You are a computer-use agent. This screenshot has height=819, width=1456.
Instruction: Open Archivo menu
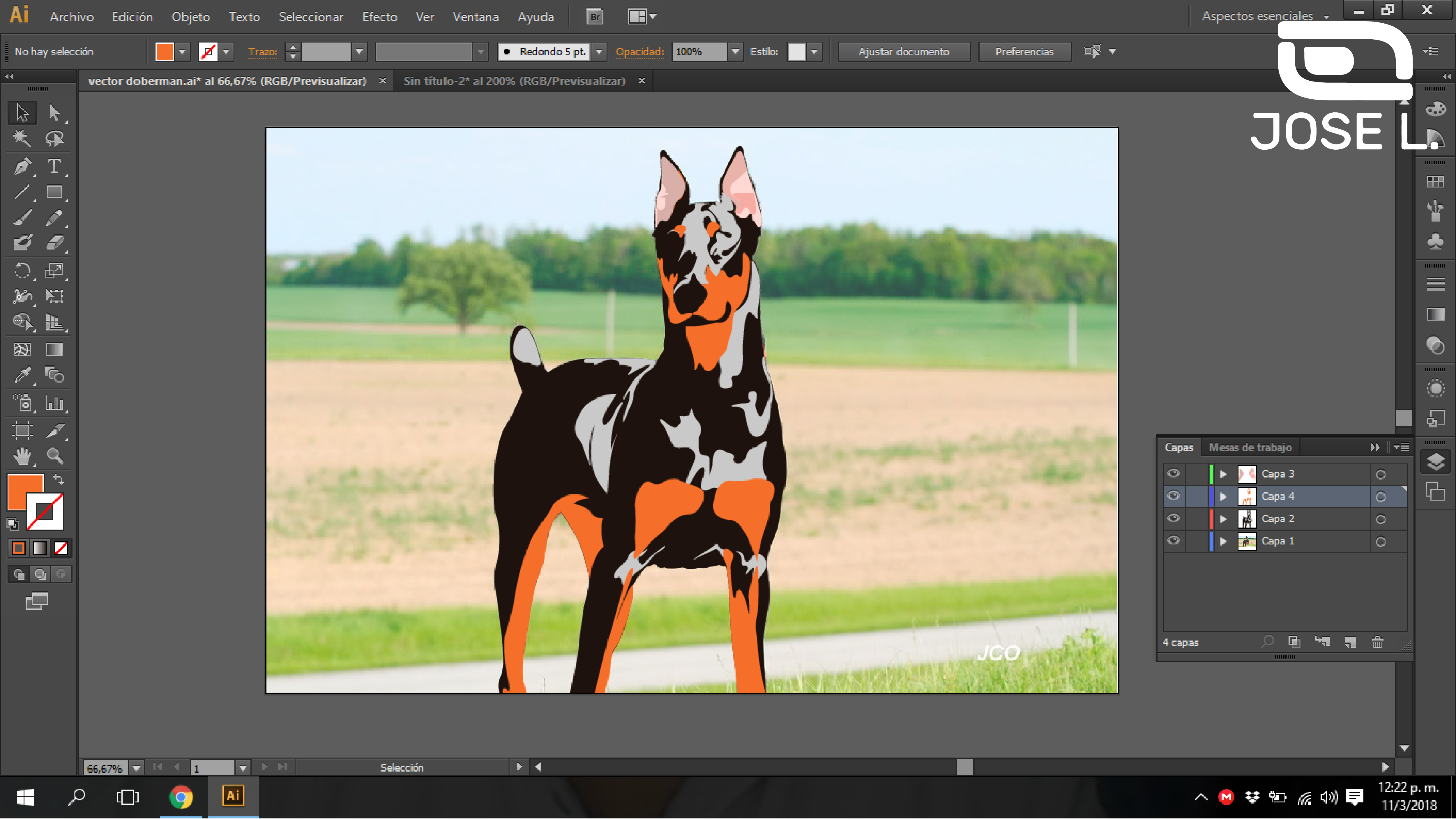(72, 17)
